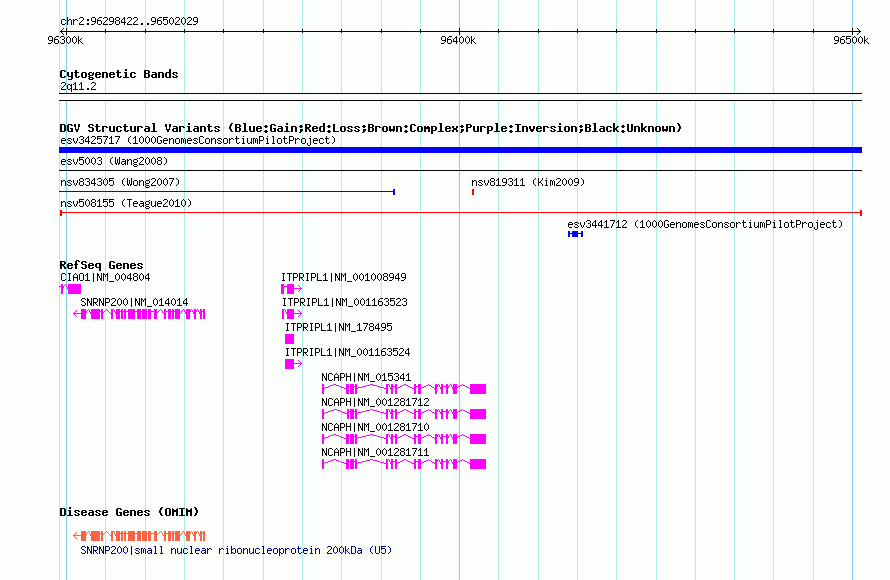
Task: Click the esv3425717 blue gain variant bar
Action: 460,150
